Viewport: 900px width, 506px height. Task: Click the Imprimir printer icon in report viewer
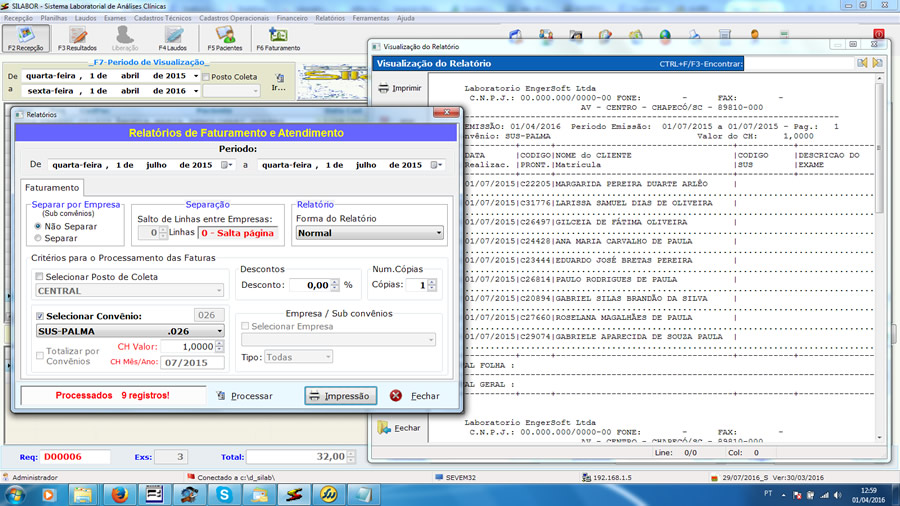coord(400,88)
